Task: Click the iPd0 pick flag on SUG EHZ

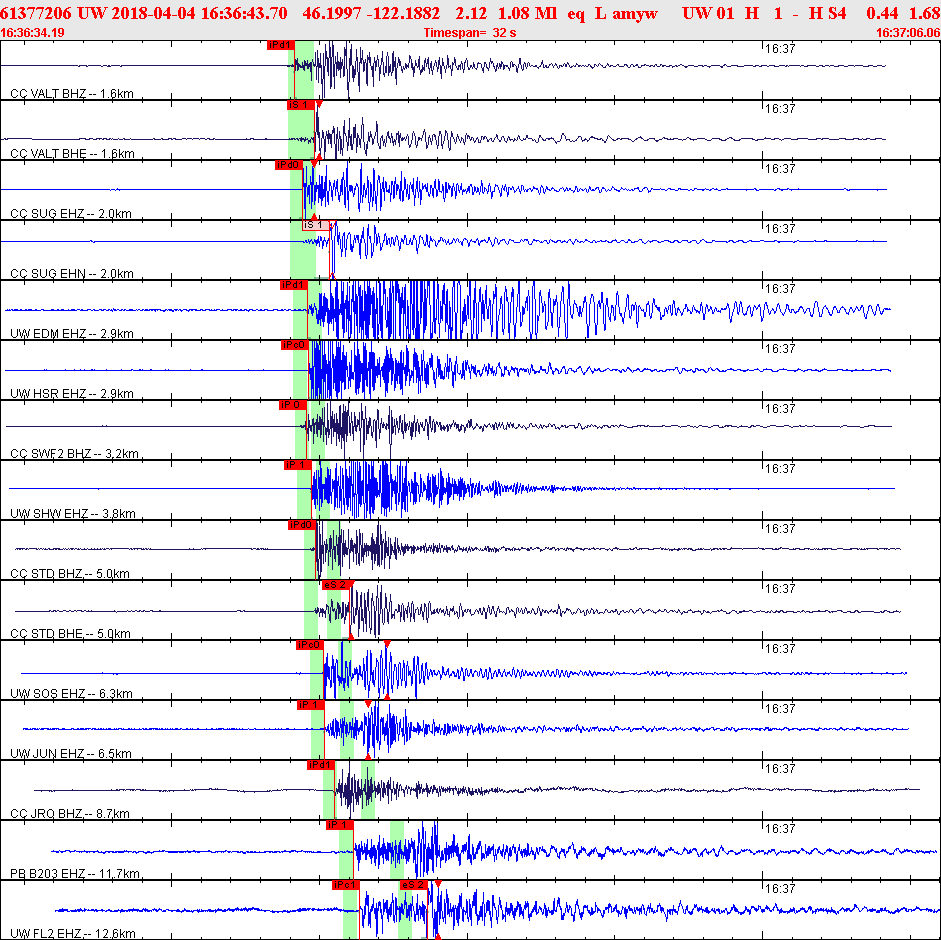Action: 288,165
